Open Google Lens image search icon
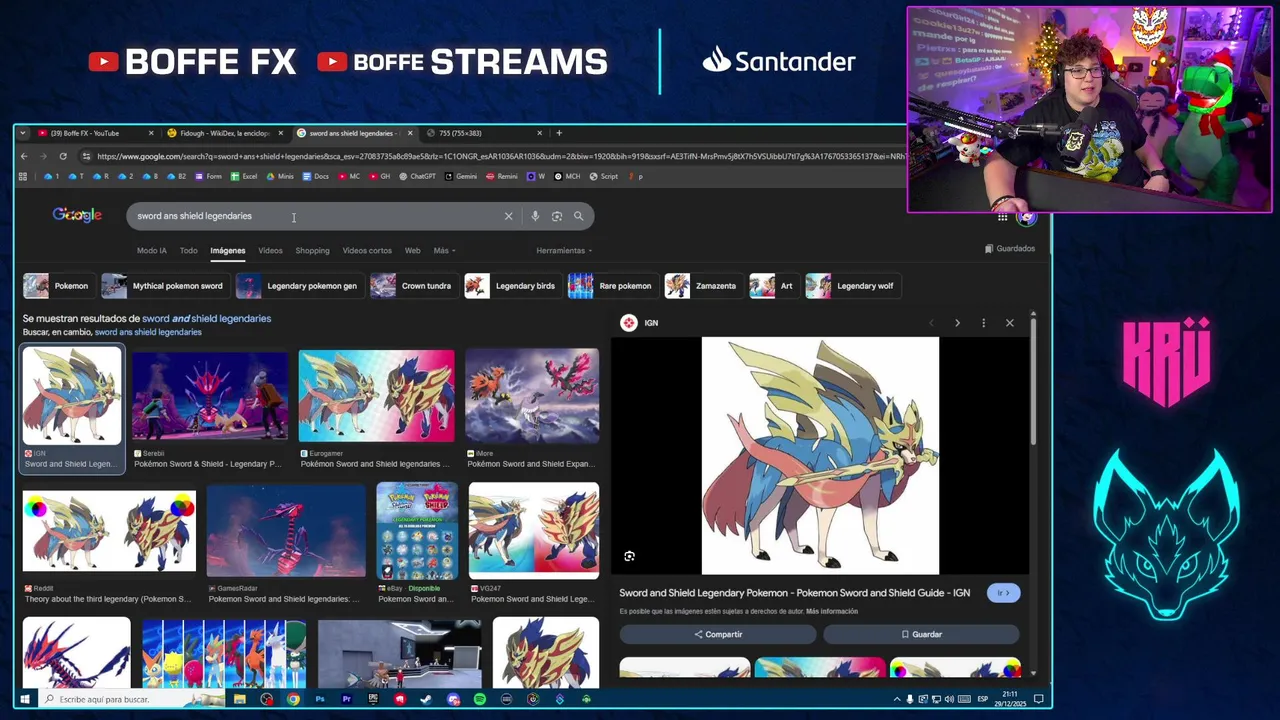 (557, 216)
